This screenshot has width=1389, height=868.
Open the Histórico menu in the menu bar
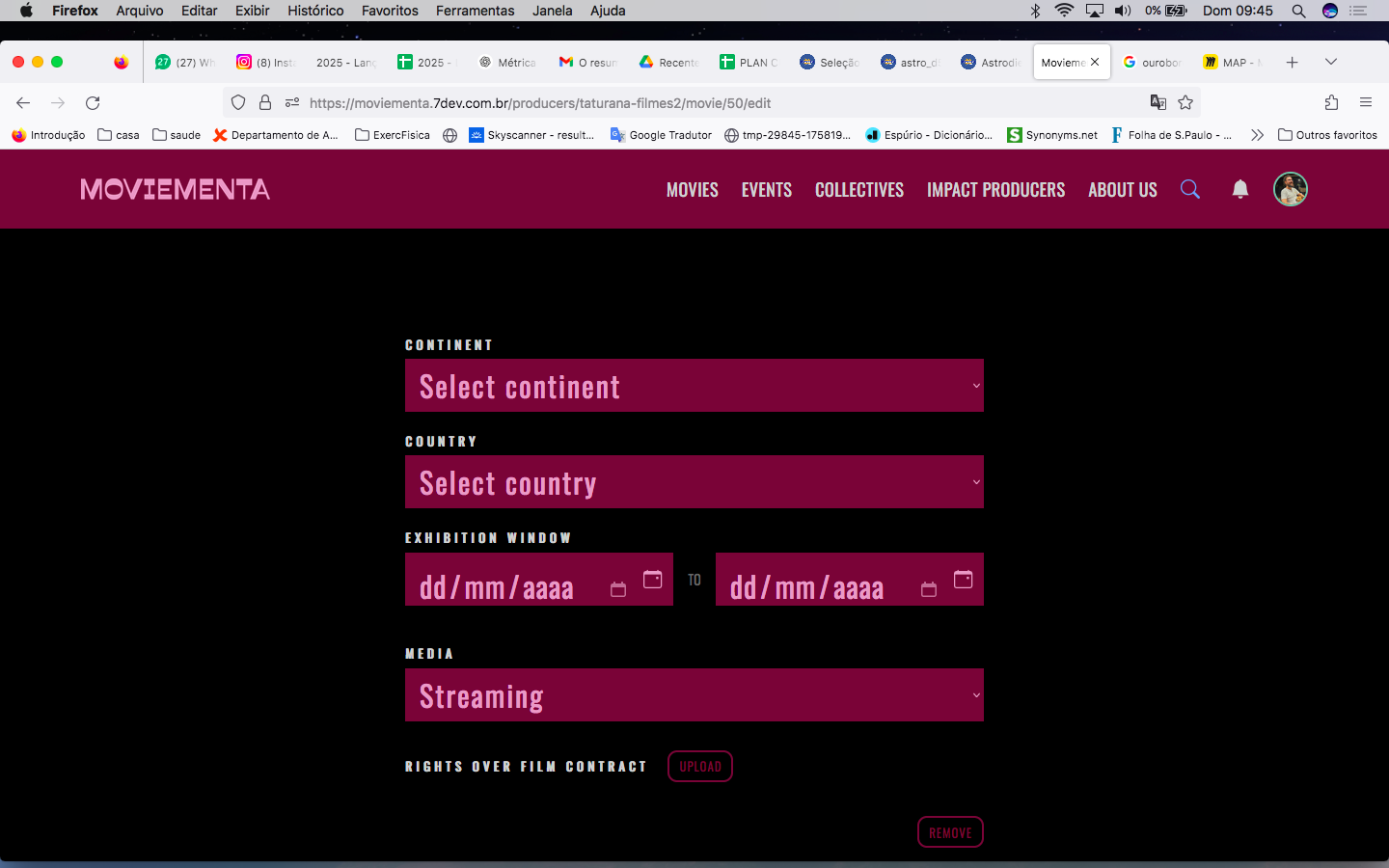(315, 11)
